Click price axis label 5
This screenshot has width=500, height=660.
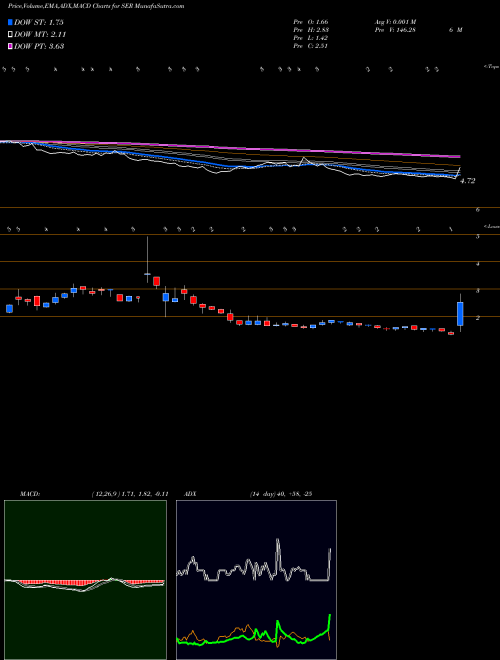478,237
